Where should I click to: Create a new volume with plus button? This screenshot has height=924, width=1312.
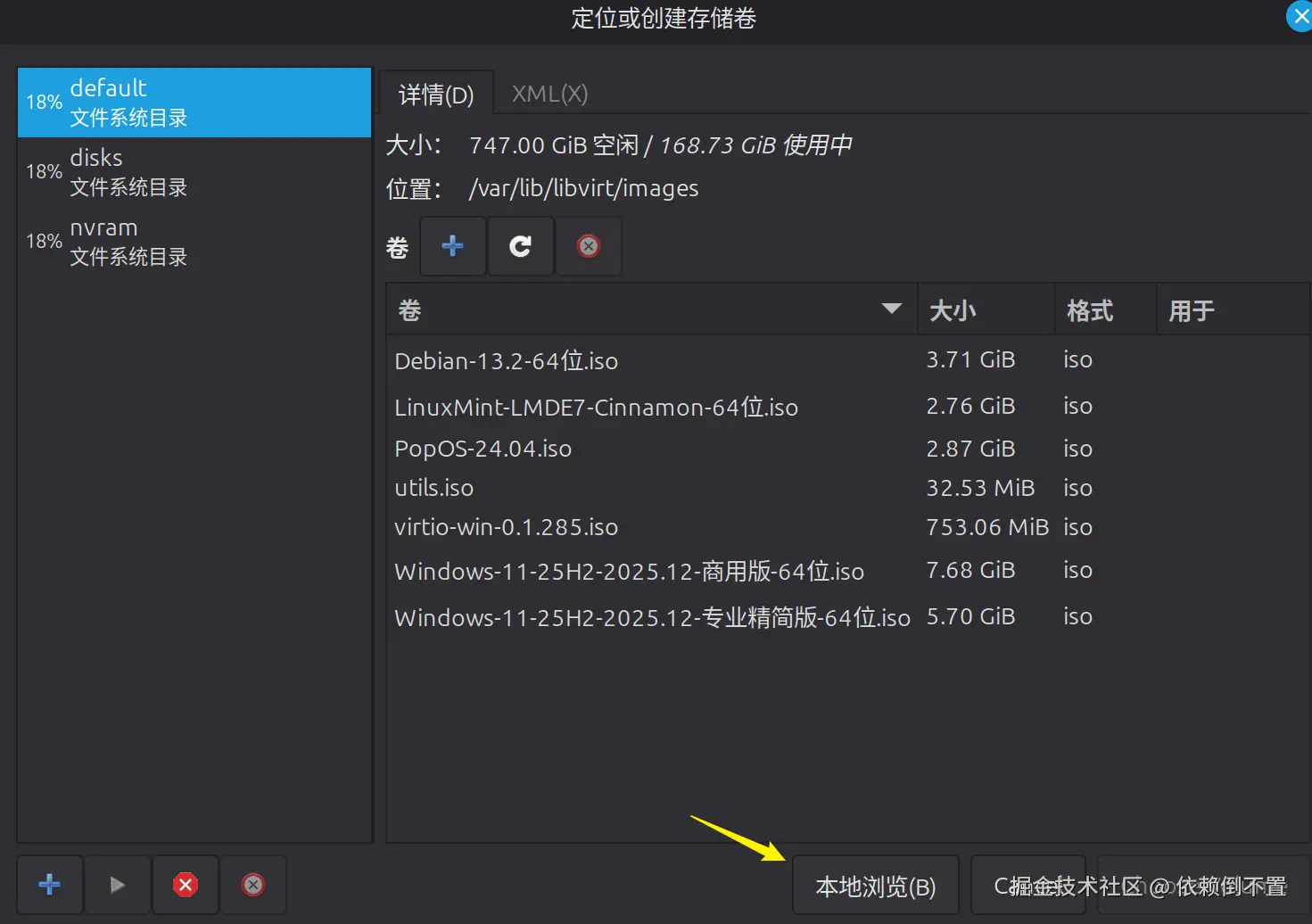coord(453,246)
